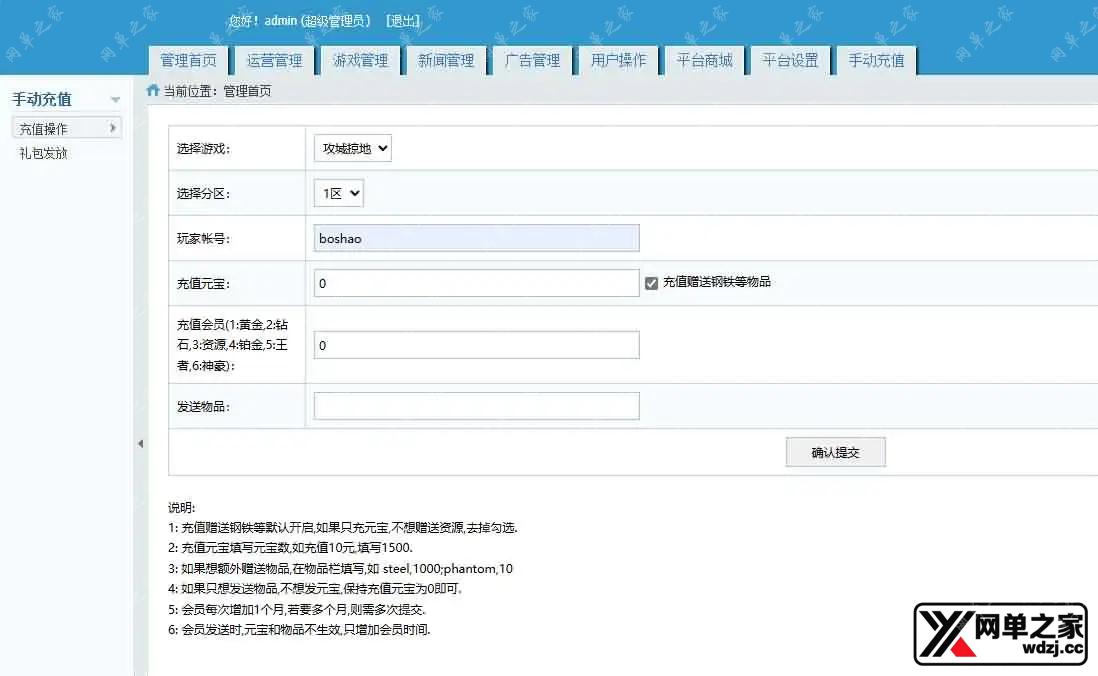The width and height of the screenshot is (1098, 676).
Task: Uncheck the 充值赠送钢铁等物品 option
Action: (653, 283)
